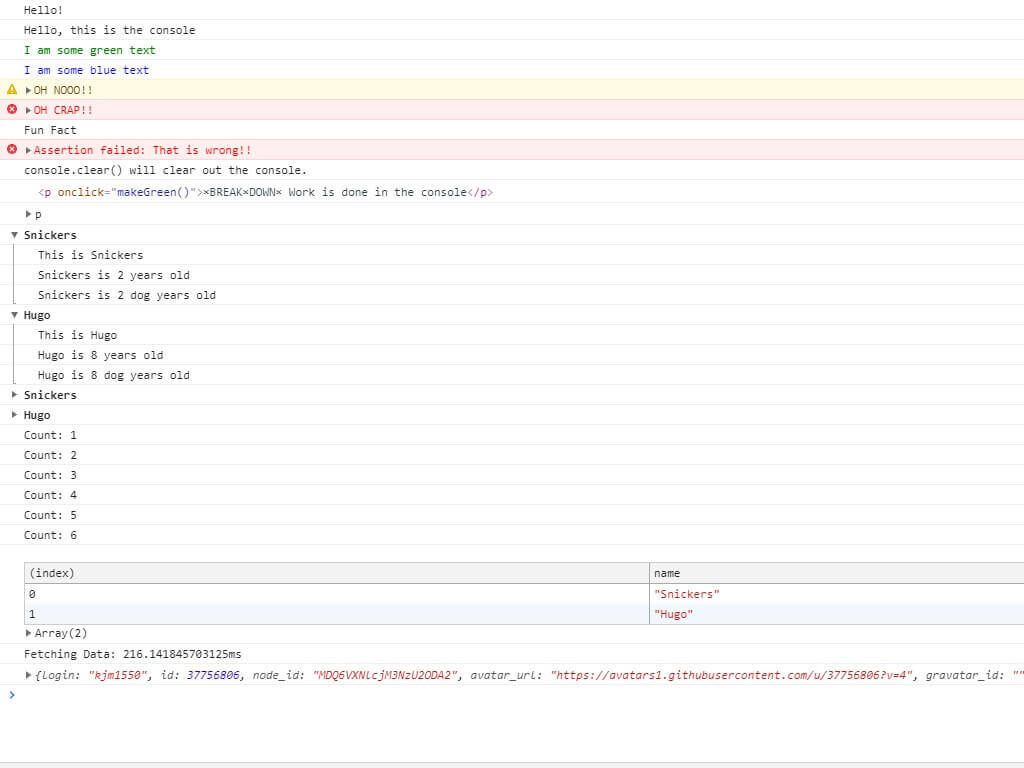Click the yellow warning icon beside OH NOOO!!

point(12,89)
